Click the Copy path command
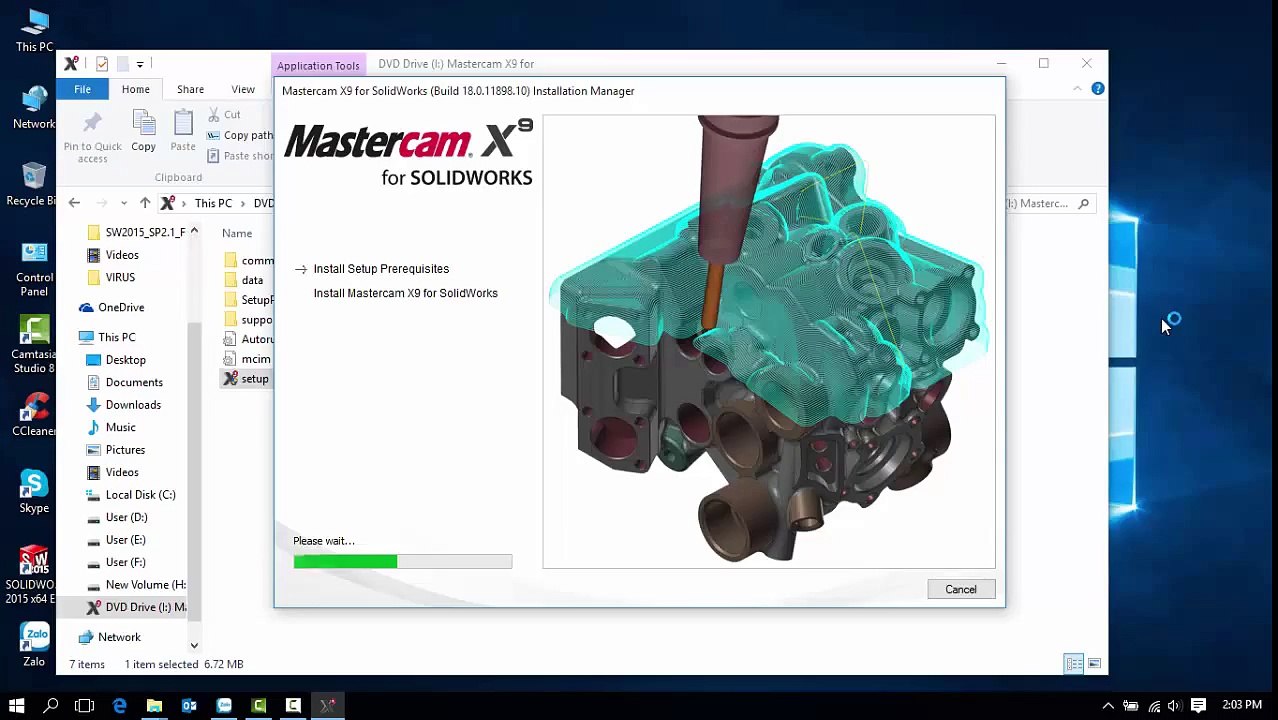This screenshot has width=1278, height=720. coord(240,135)
